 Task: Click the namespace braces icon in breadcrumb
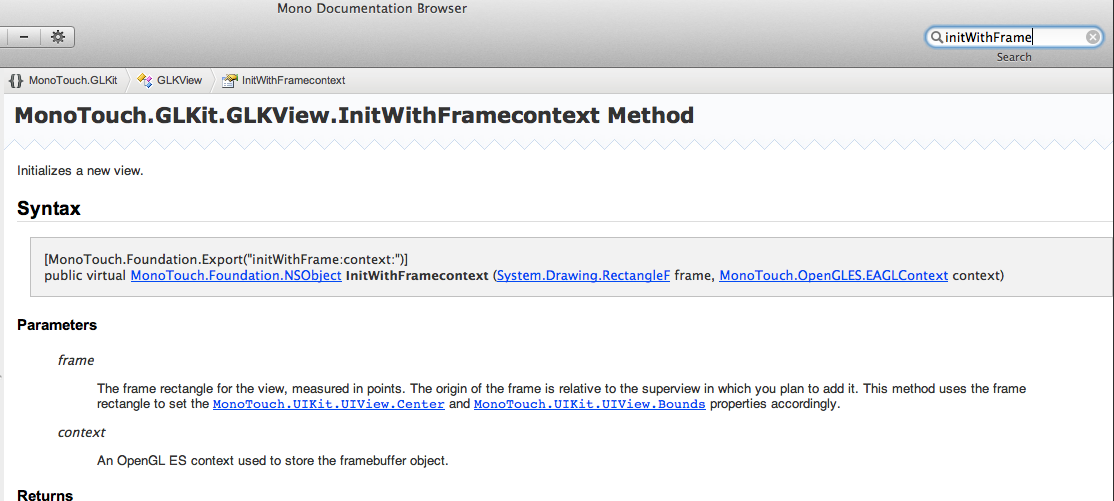16,80
